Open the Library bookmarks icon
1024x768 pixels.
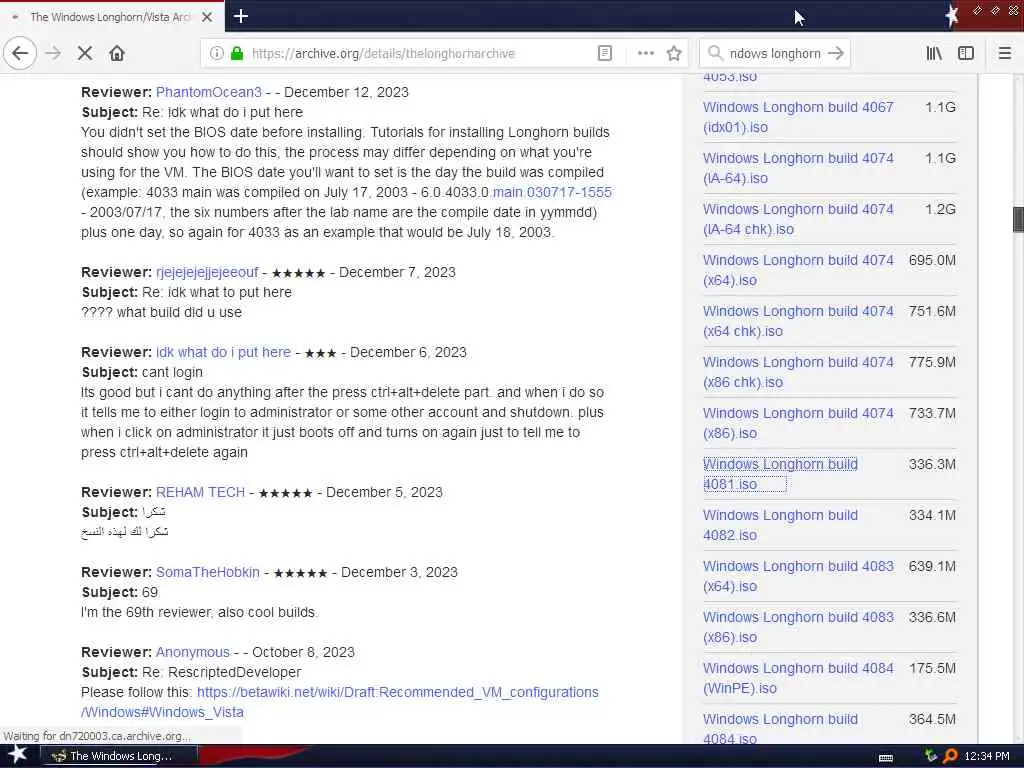pyautogui.click(x=934, y=53)
